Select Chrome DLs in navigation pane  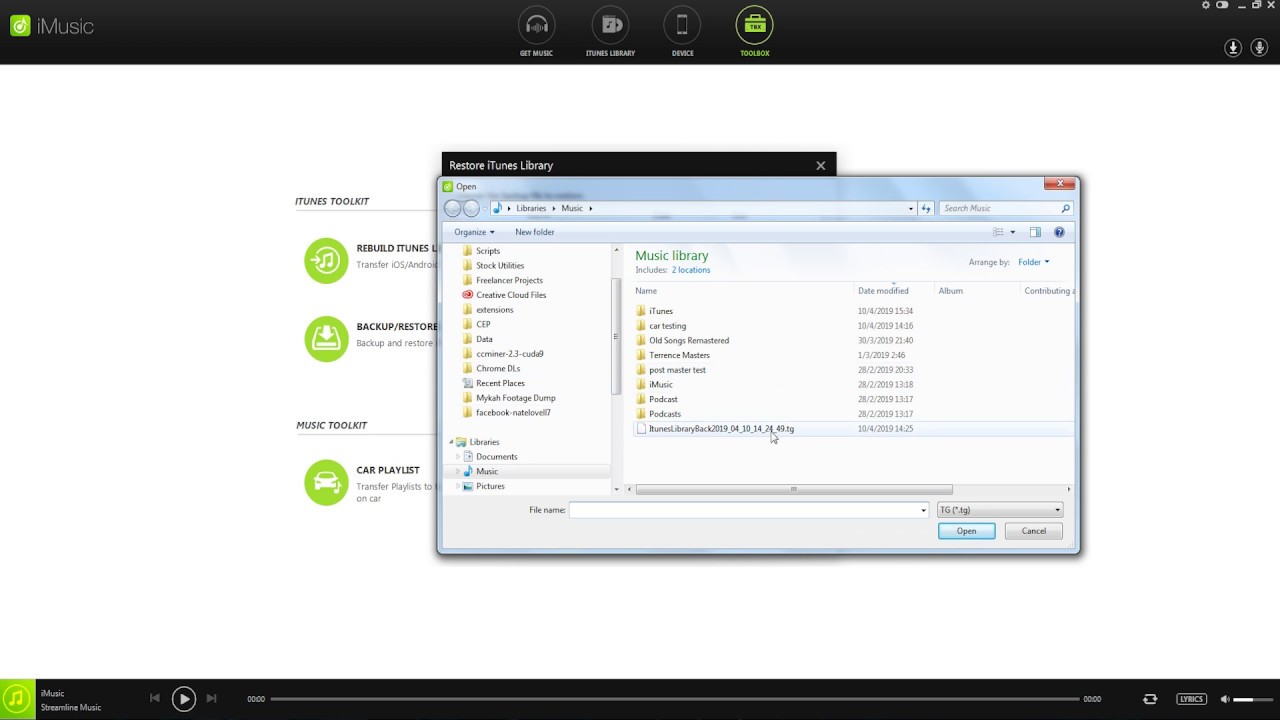tap(498, 368)
